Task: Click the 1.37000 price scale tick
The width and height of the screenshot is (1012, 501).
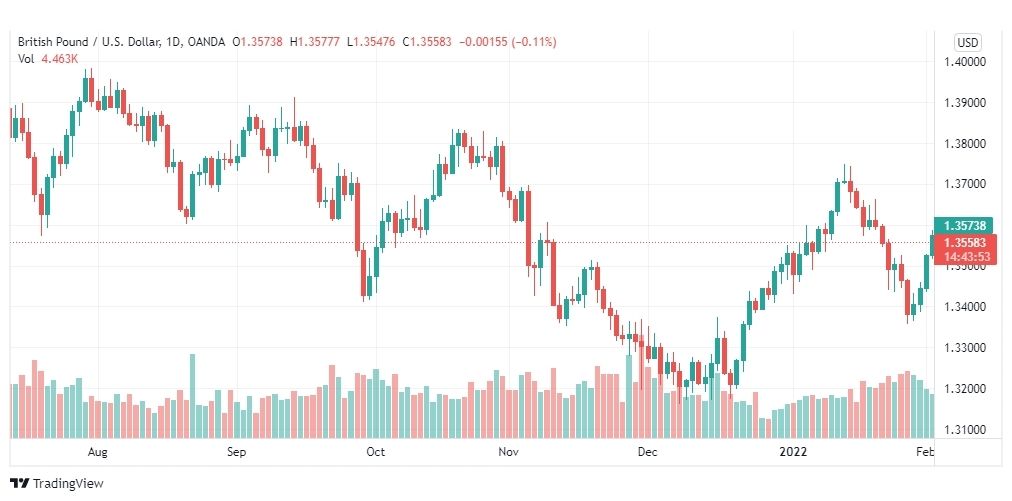Action: click(x=965, y=184)
